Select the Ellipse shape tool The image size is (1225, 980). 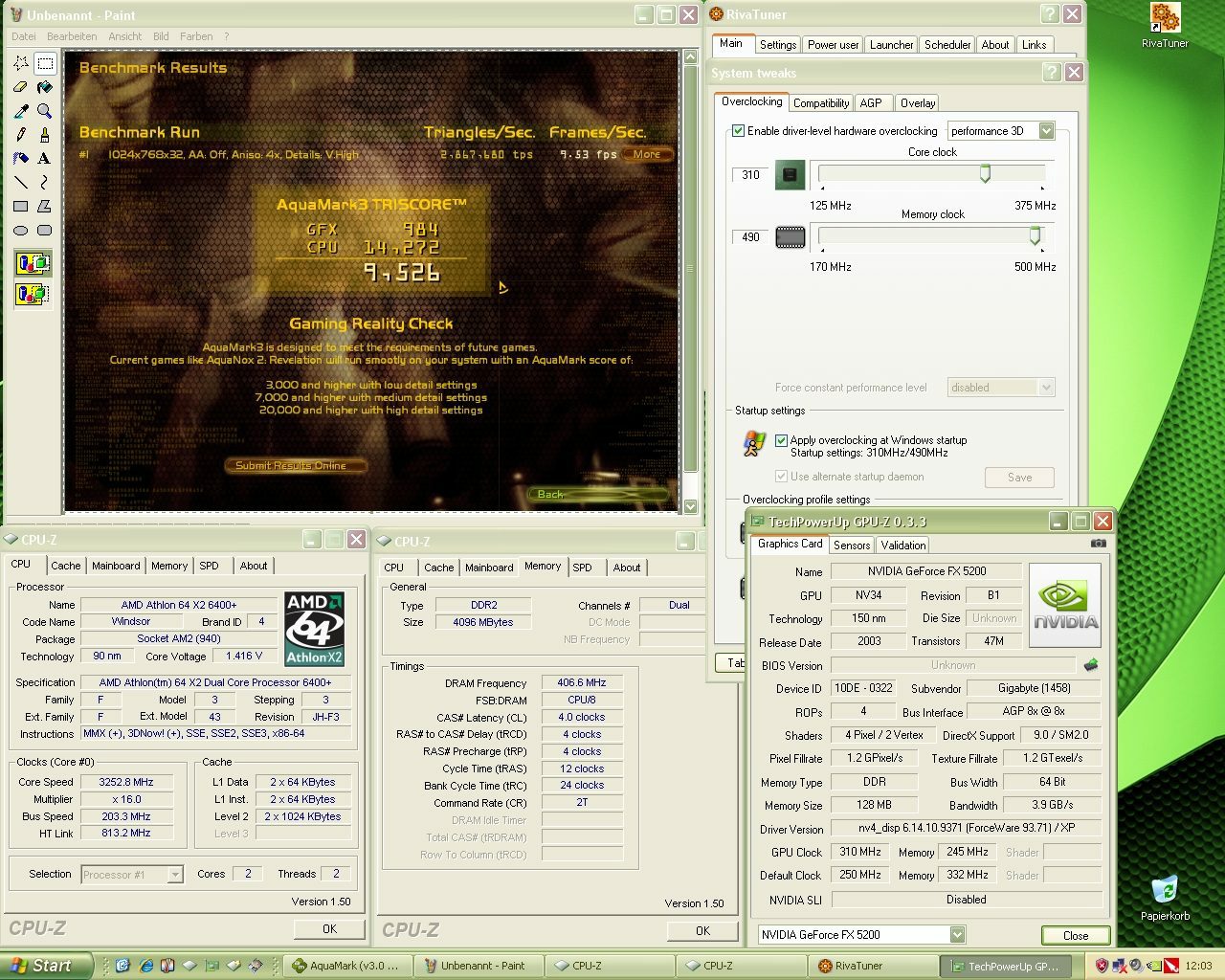click(21, 230)
